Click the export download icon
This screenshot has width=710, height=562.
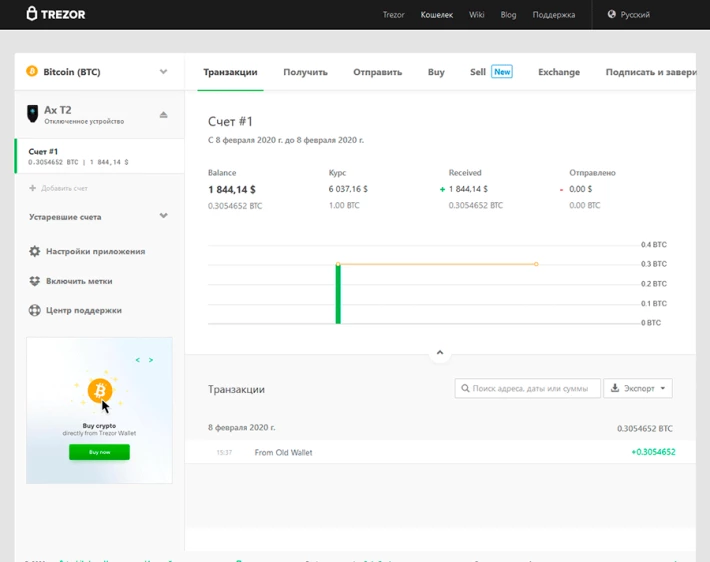click(x=614, y=388)
